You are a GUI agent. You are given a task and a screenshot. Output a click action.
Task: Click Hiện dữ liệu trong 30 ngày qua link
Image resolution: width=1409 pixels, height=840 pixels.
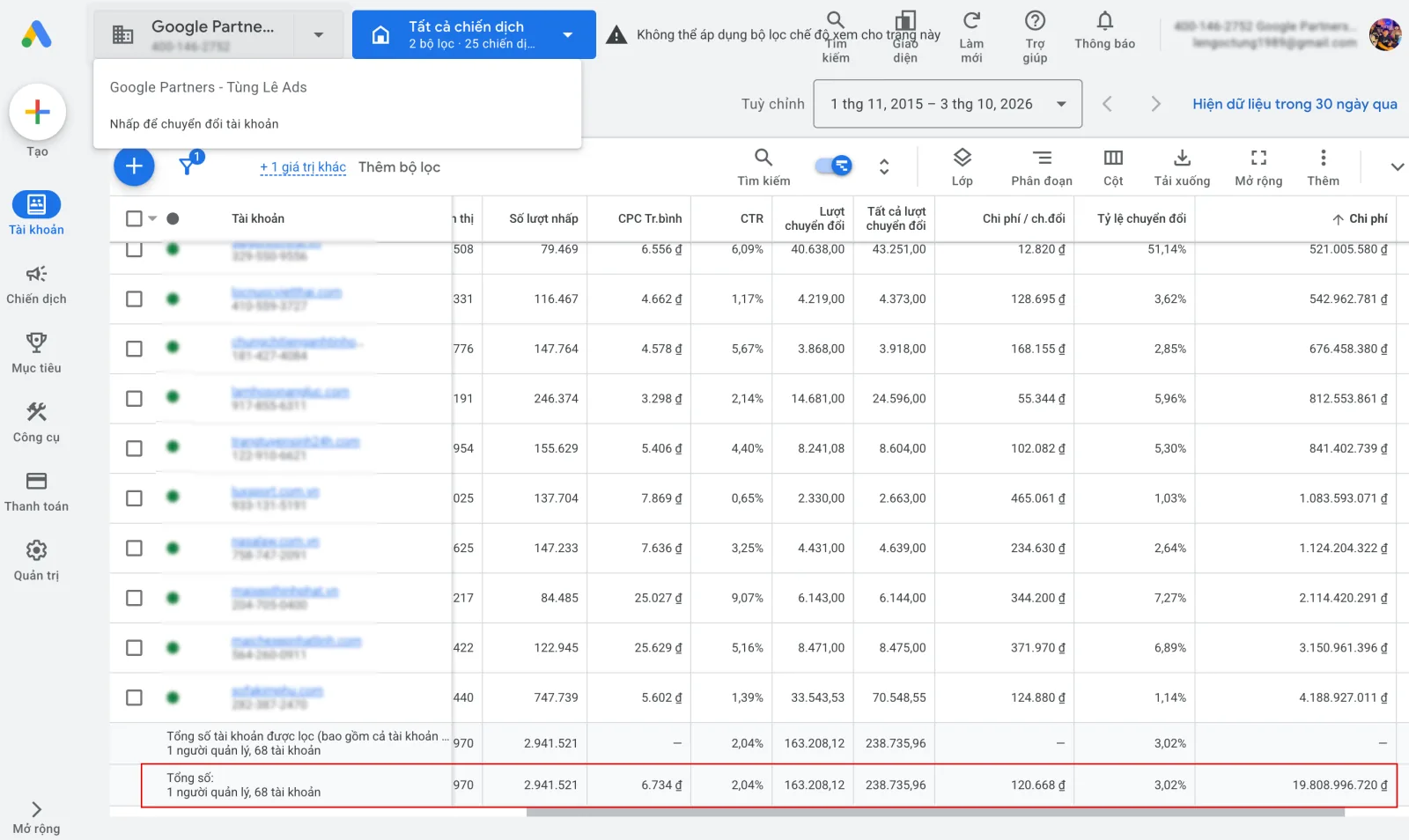(1295, 104)
